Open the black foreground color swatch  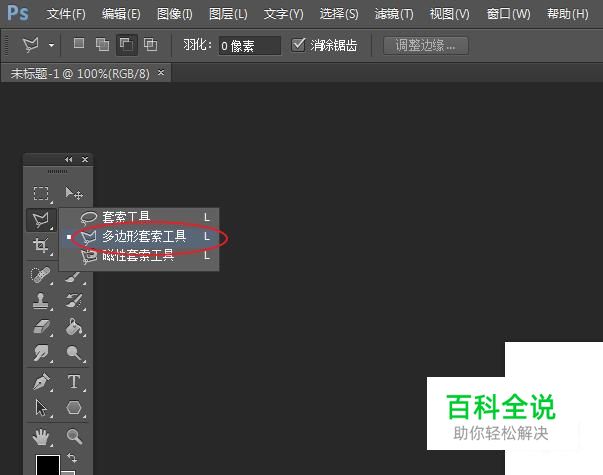pos(48,465)
